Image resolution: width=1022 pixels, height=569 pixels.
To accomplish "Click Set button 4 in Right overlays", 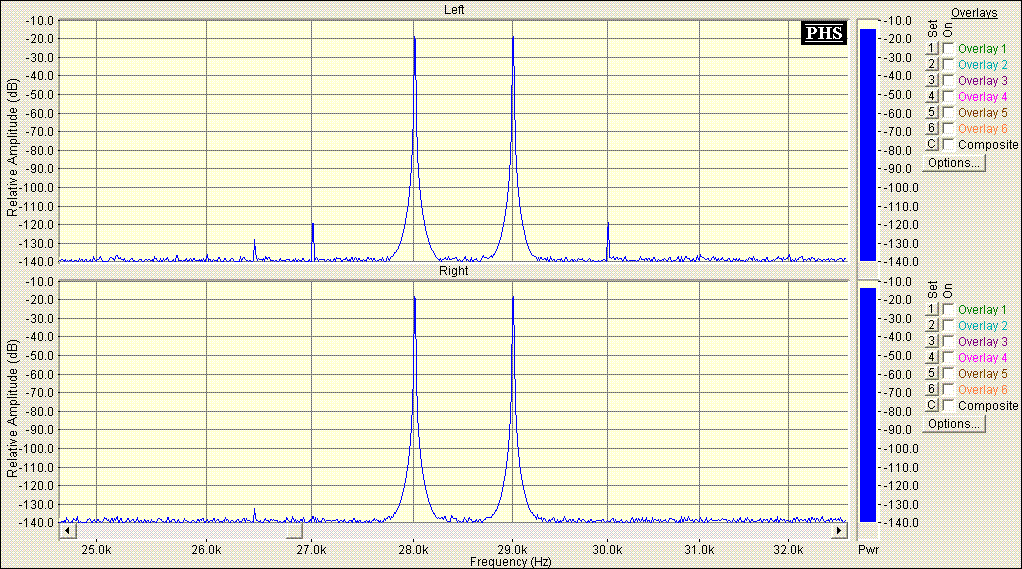I will pyautogui.click(x=931, y=357).
